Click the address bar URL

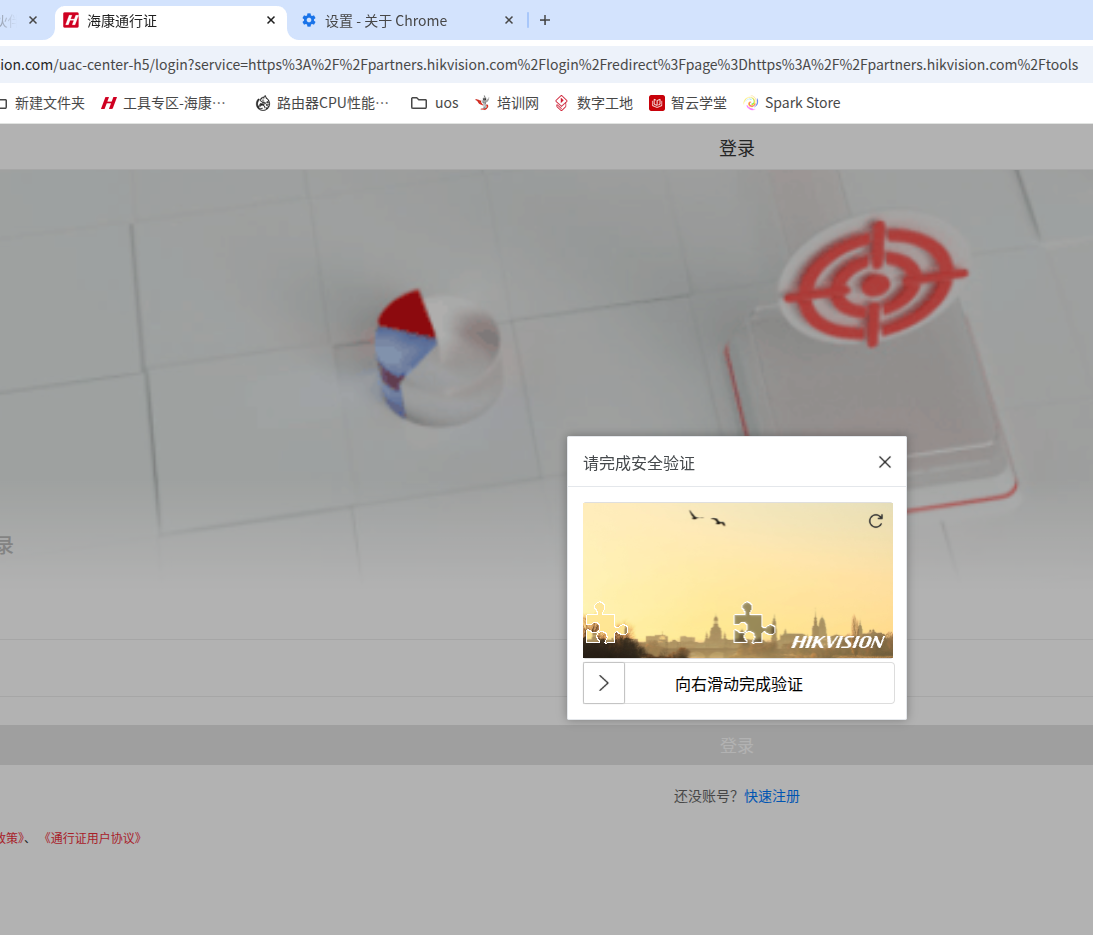(539, 65)
